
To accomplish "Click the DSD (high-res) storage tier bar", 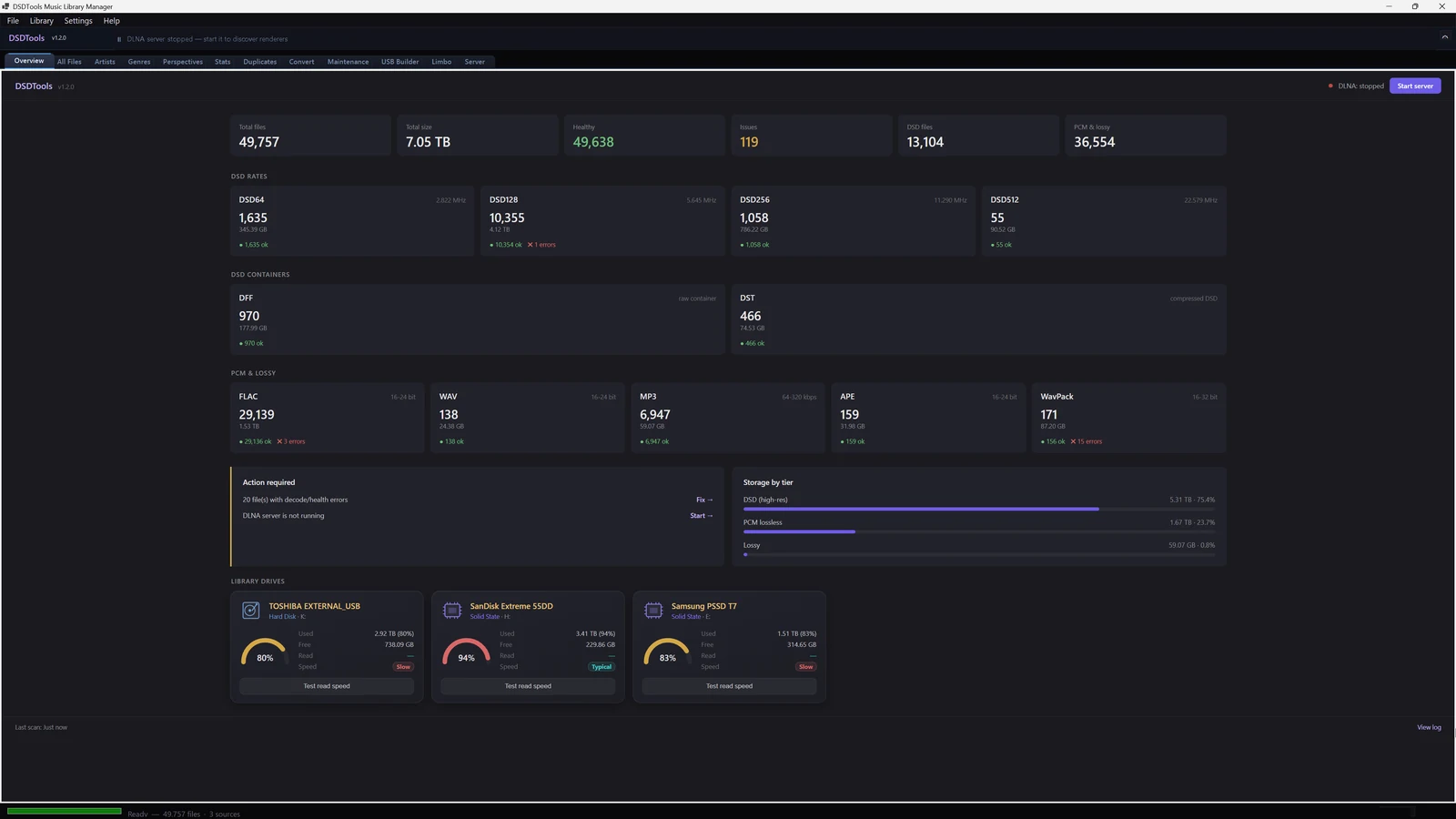I will coord(979,509).
